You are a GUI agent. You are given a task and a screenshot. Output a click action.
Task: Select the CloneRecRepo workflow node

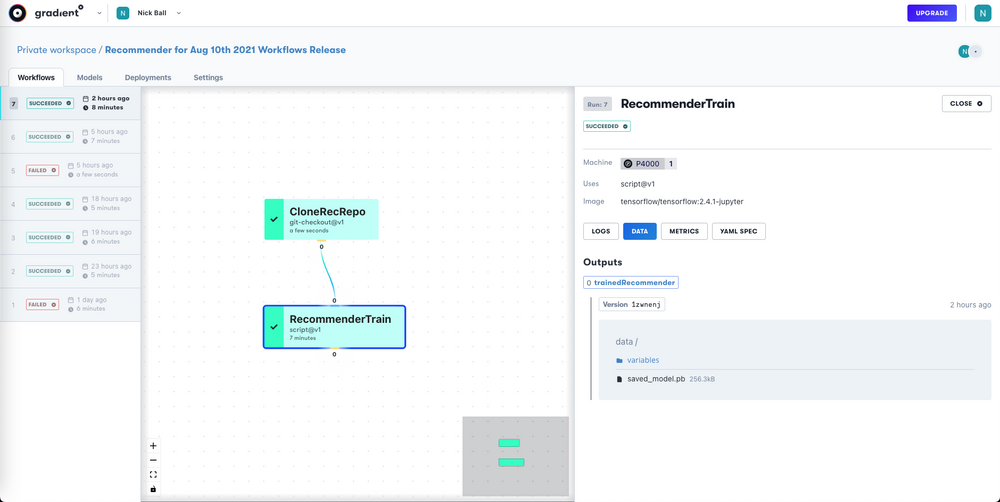pyautogui.click(x=321, y=219)
